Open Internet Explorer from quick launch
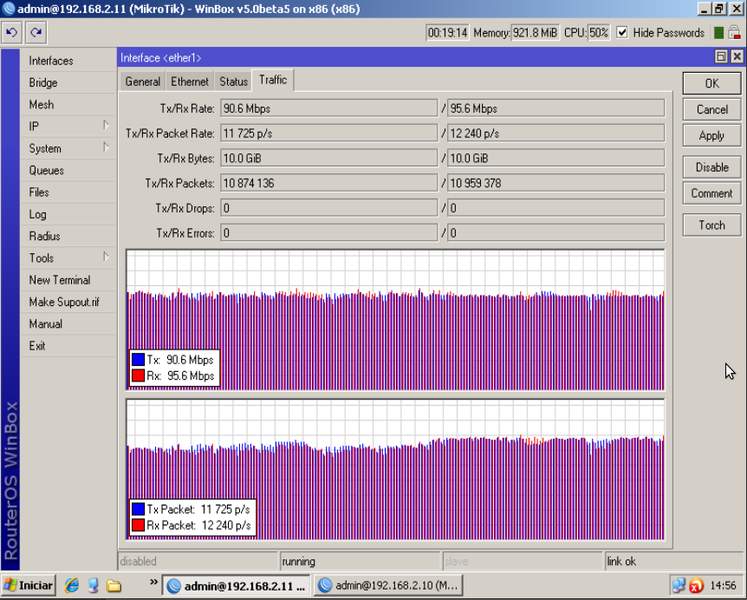The width and height of the screenshot is (747, 600). pos(72,585)
